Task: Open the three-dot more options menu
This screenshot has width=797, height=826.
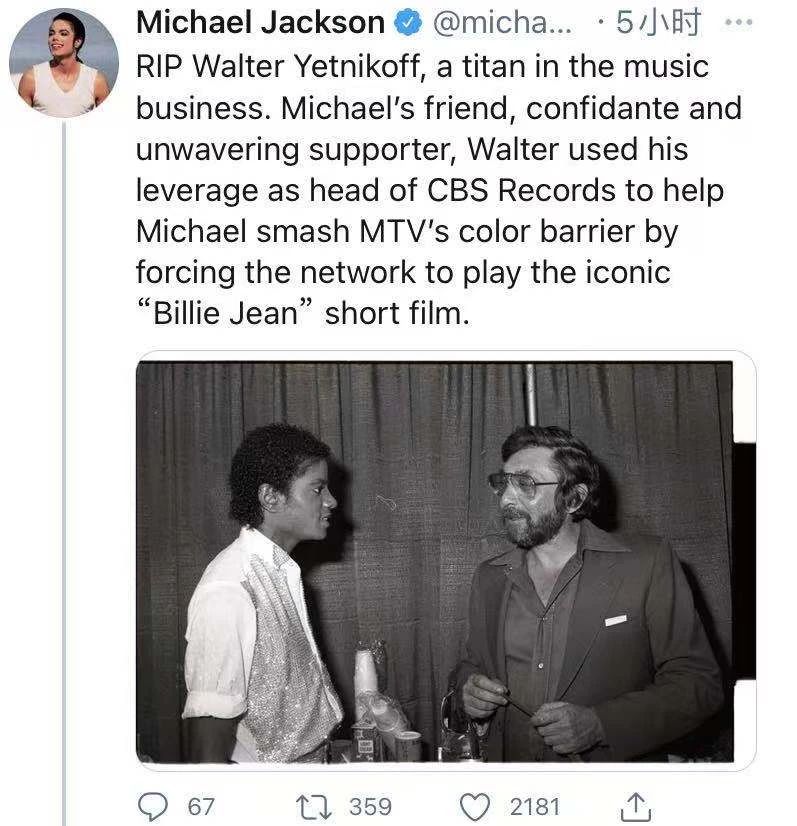Action: click(736, 22)
